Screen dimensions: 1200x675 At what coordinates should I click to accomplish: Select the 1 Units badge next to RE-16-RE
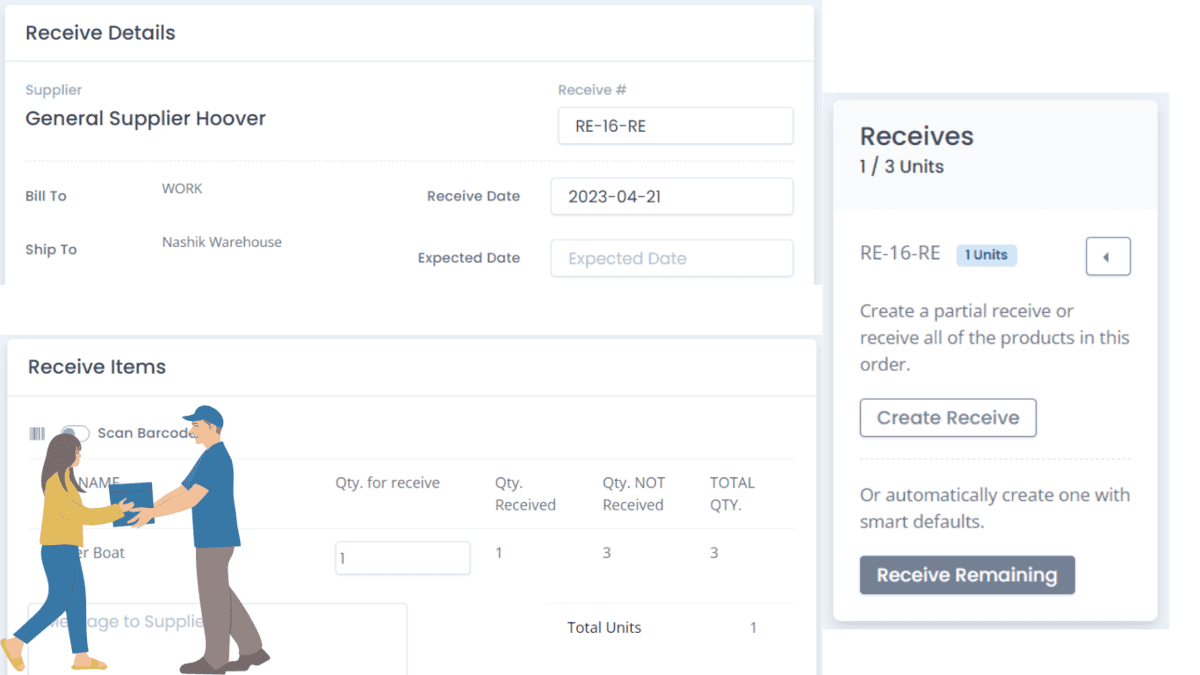(x=986, y=255)
